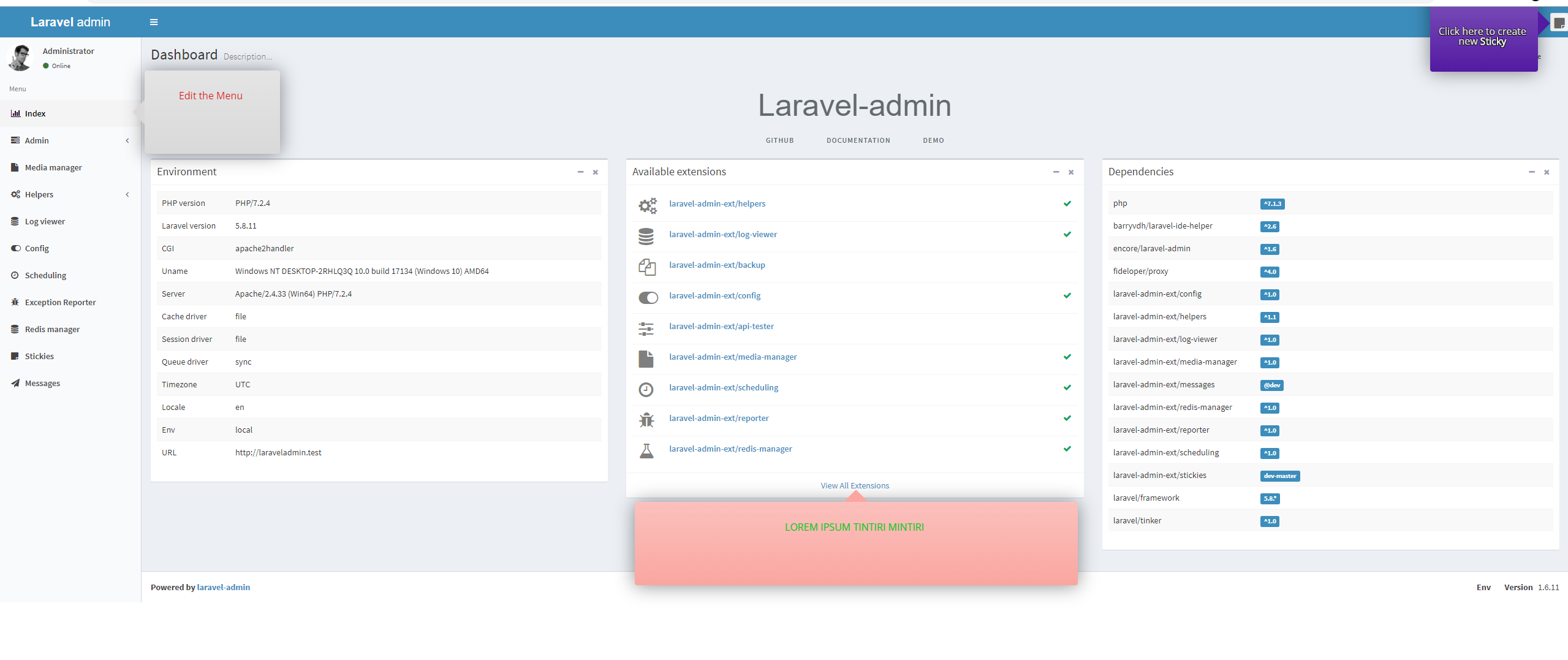Click the '@dev' badge for laravel-admin-ext/messages
This screenshot has height=660, width=1568.
click(1272, 385)
